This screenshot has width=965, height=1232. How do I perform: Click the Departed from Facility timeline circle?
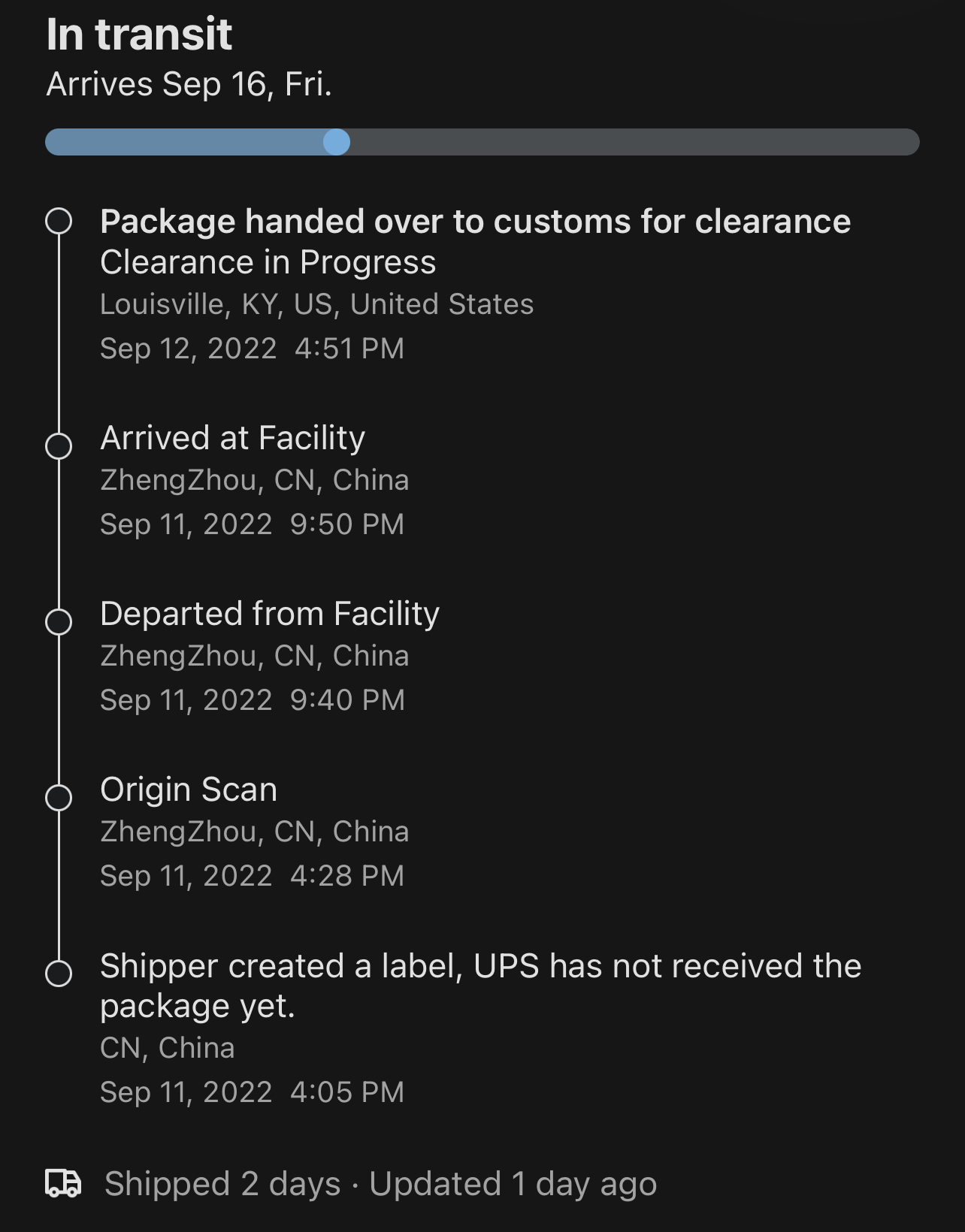(x=59, y=621)
